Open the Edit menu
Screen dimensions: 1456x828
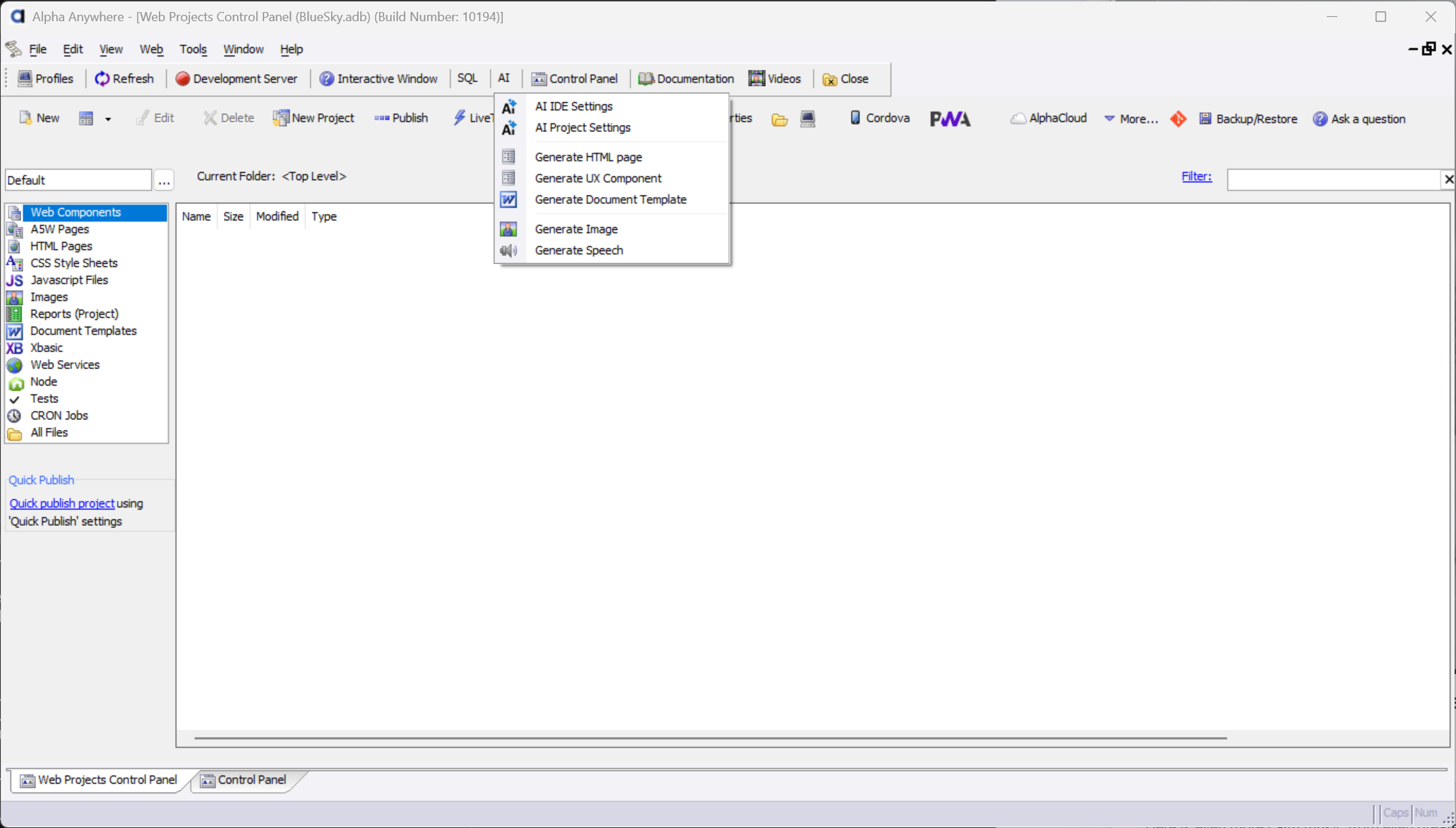[x=73, y=49]
